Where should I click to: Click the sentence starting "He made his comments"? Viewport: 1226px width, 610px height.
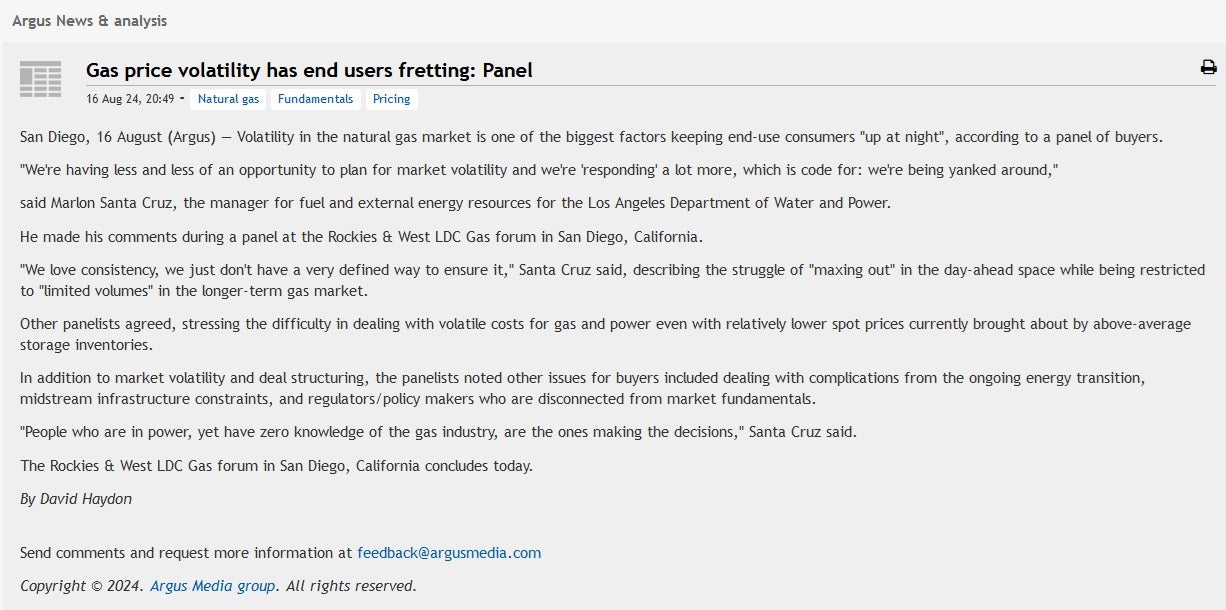[x=361, y=237]
